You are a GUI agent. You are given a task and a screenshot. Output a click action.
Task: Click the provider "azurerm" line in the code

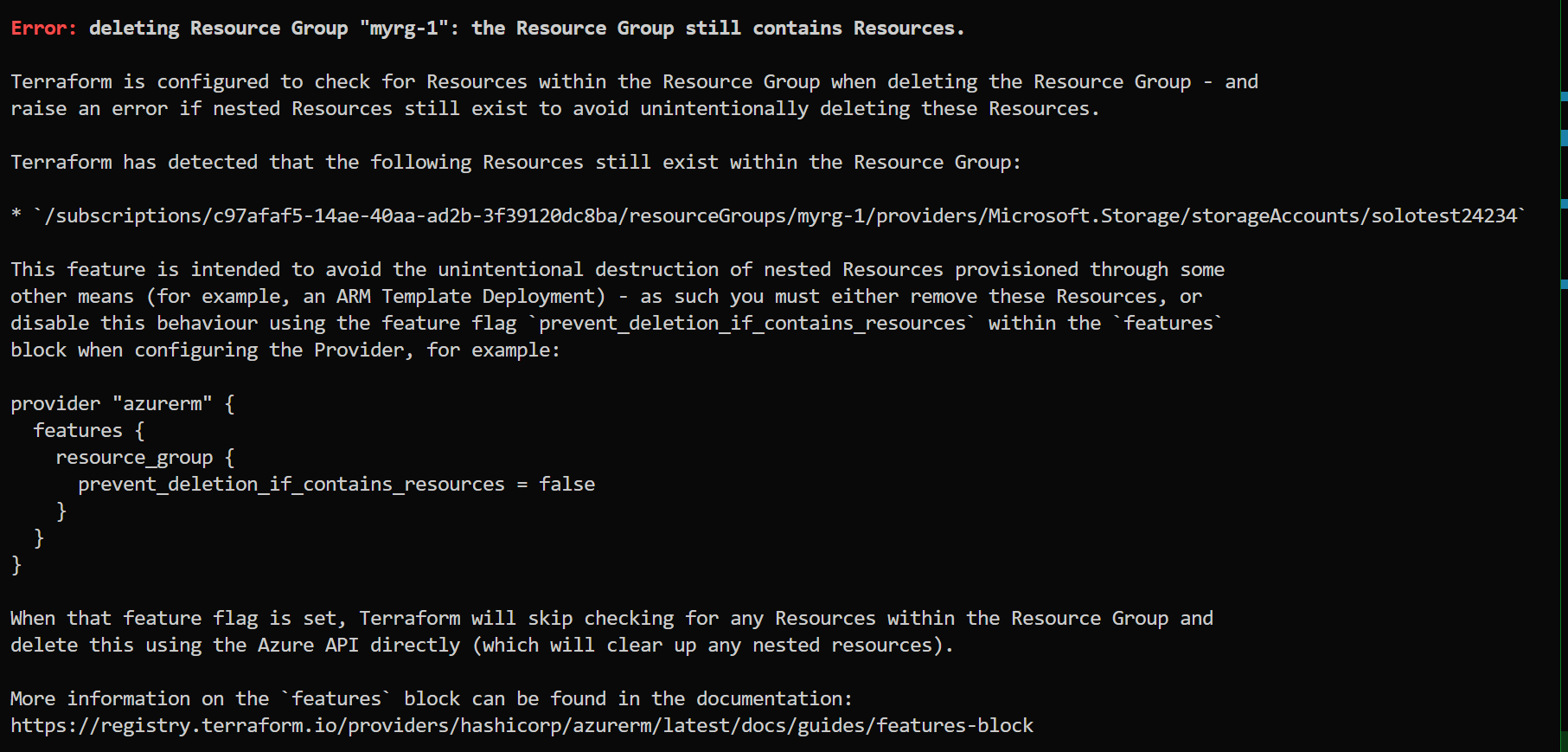[x=122, y=403]
